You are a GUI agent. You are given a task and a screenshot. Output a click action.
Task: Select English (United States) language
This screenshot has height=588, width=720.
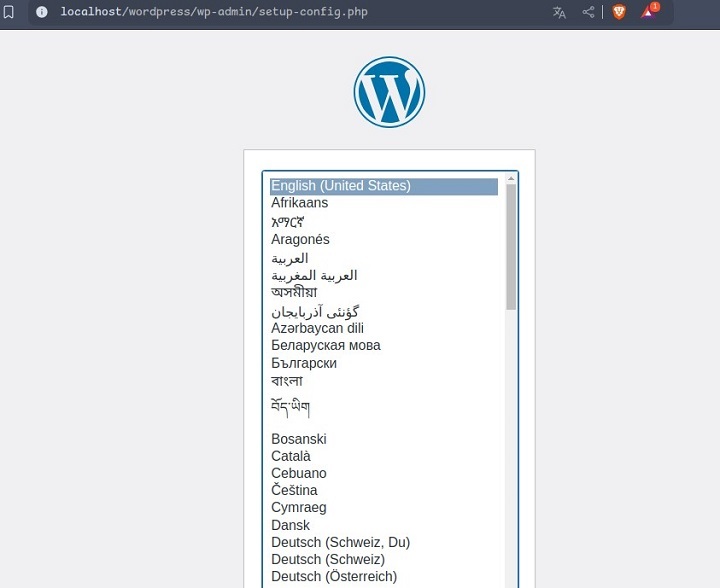click(x=384, y=186)
